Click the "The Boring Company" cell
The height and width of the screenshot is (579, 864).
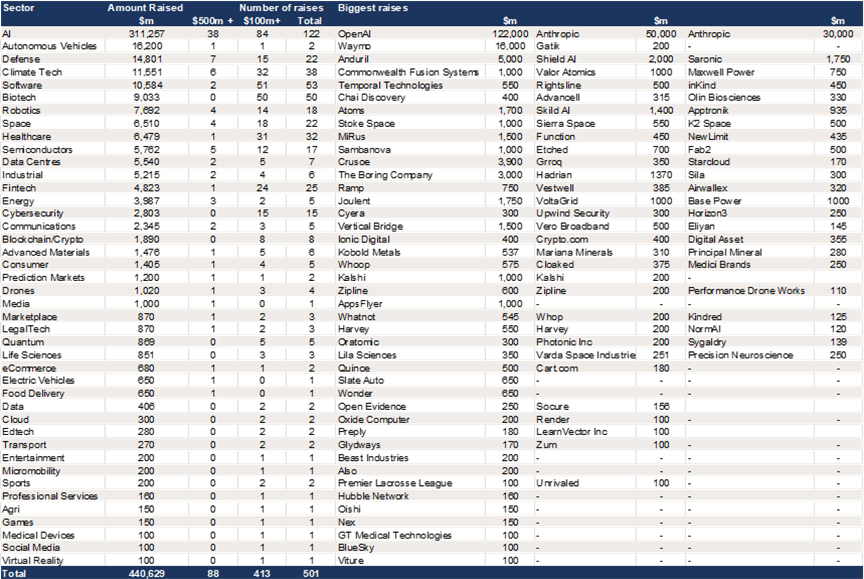[x=385, y=175]
